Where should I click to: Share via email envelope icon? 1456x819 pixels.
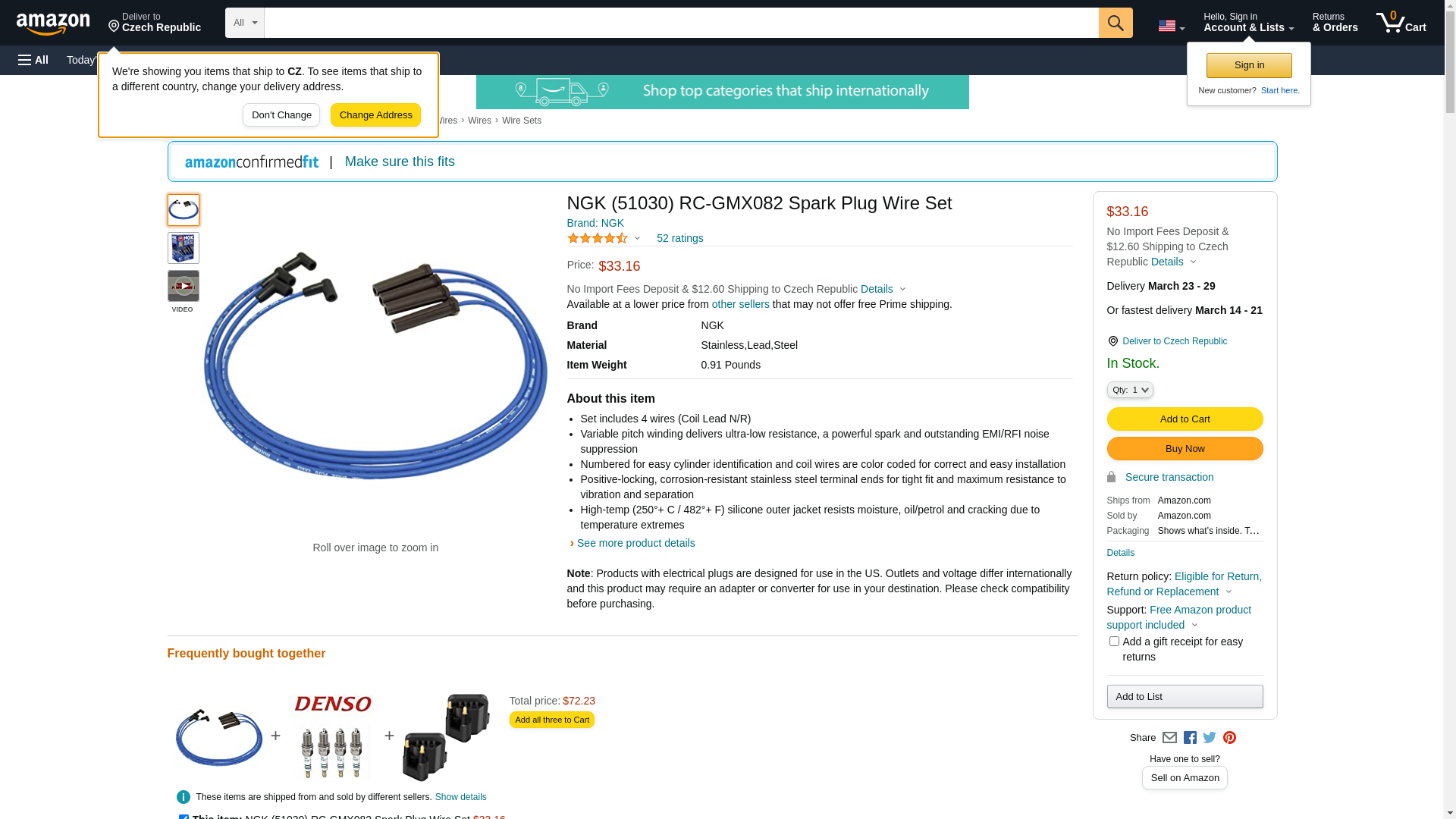tap(1169, 738)
